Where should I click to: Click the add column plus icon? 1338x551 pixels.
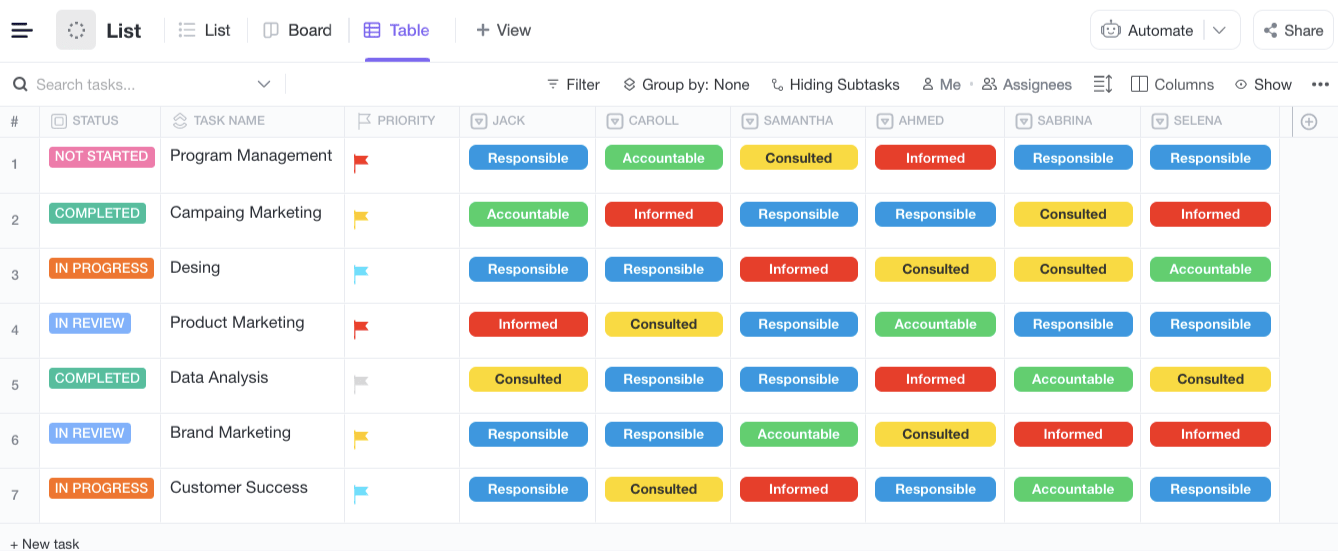(x=1309, y=121)
